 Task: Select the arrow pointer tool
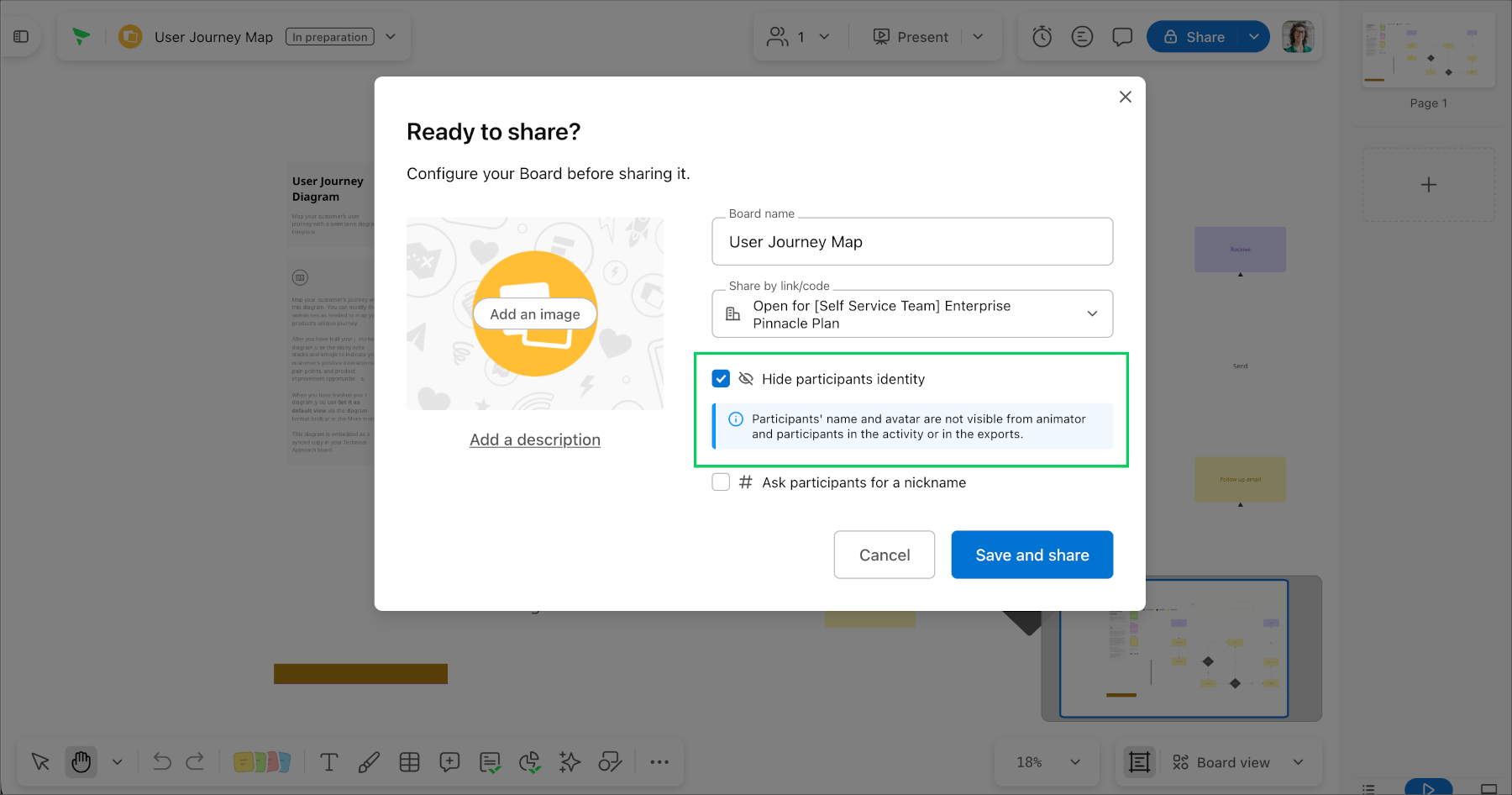click(40, 762)
